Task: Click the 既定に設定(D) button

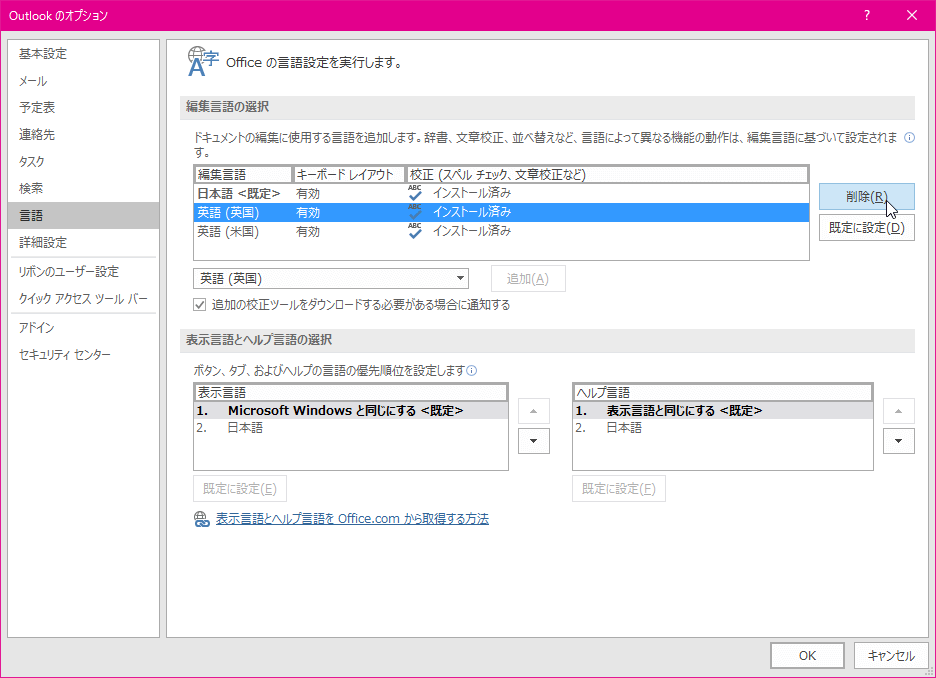Action: [x=866, y=228]
